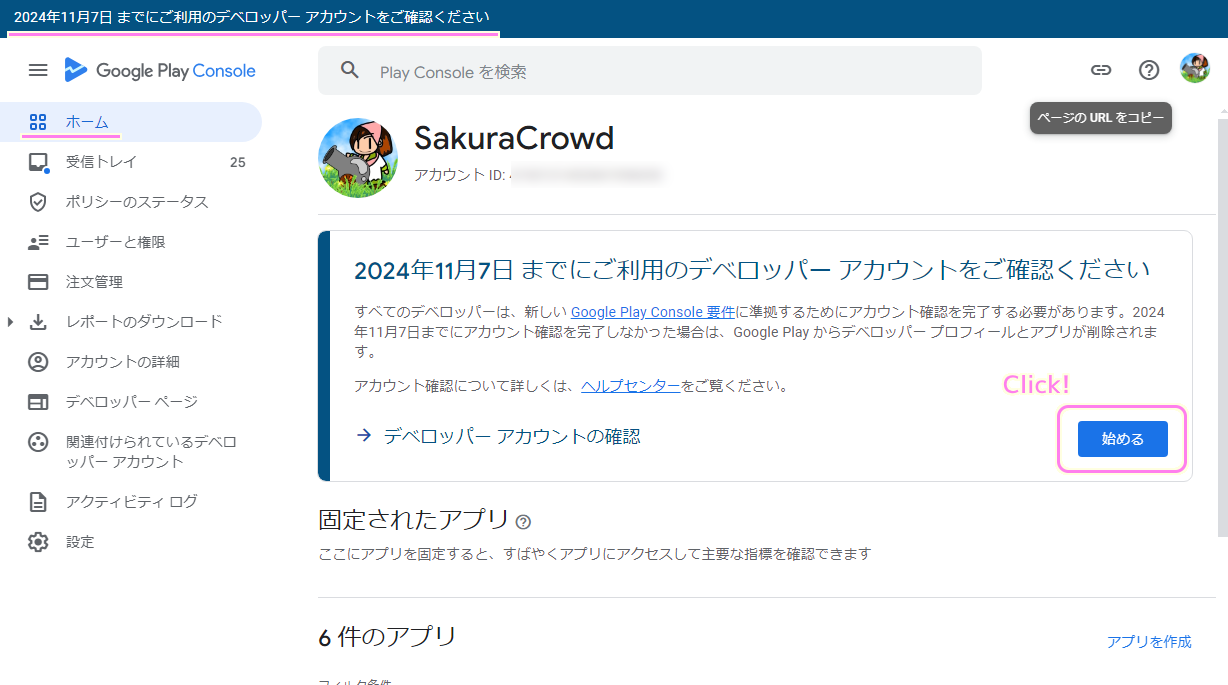This screenshot has width=1228, height=685.
Task: Select ホーム in the sidebar
Action: (87, 122)
